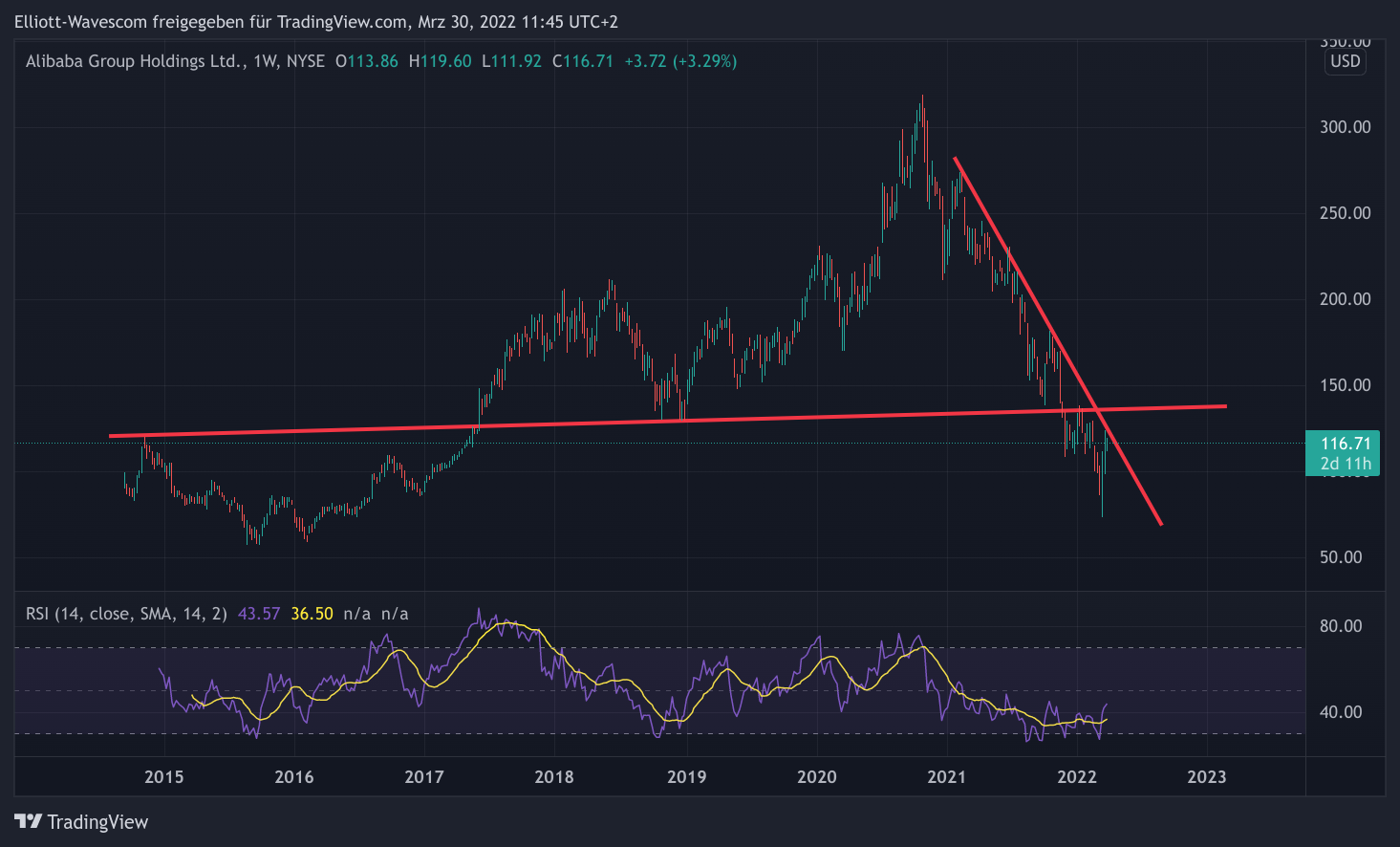Click the low value L111.92
Screen dimensions: 1400x847
point(511,61)
